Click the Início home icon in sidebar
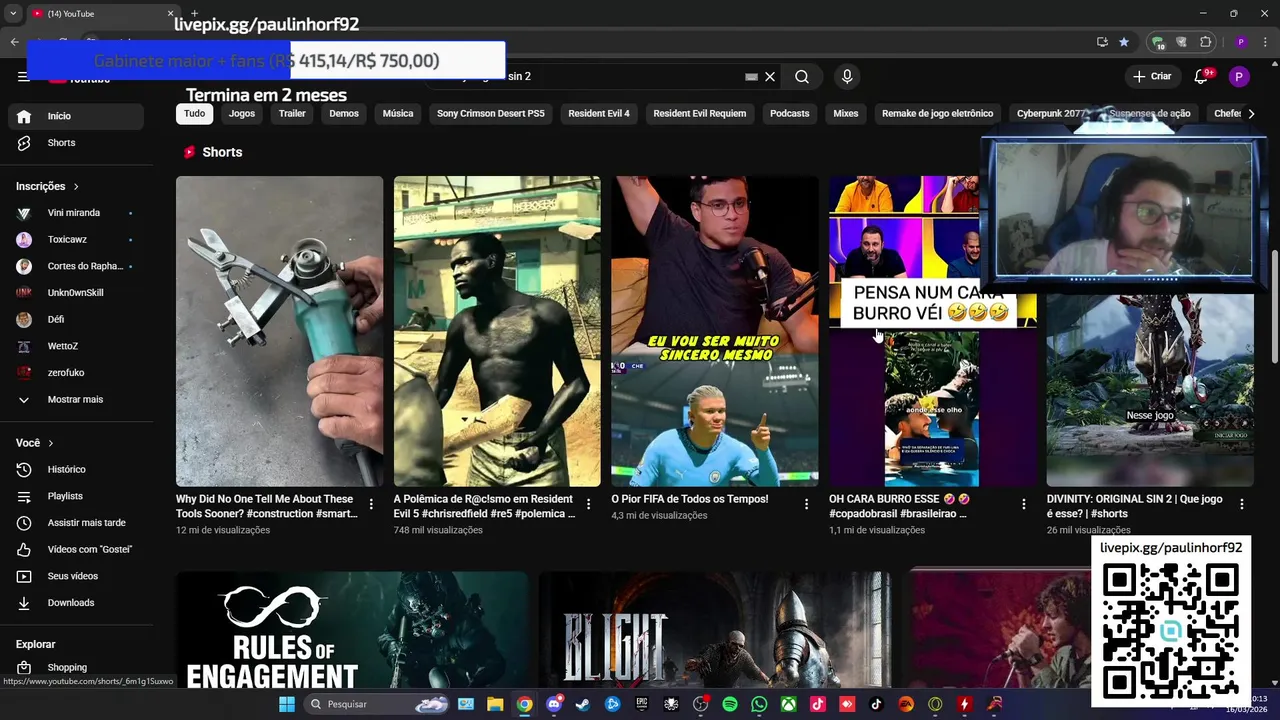 point(24,116)
